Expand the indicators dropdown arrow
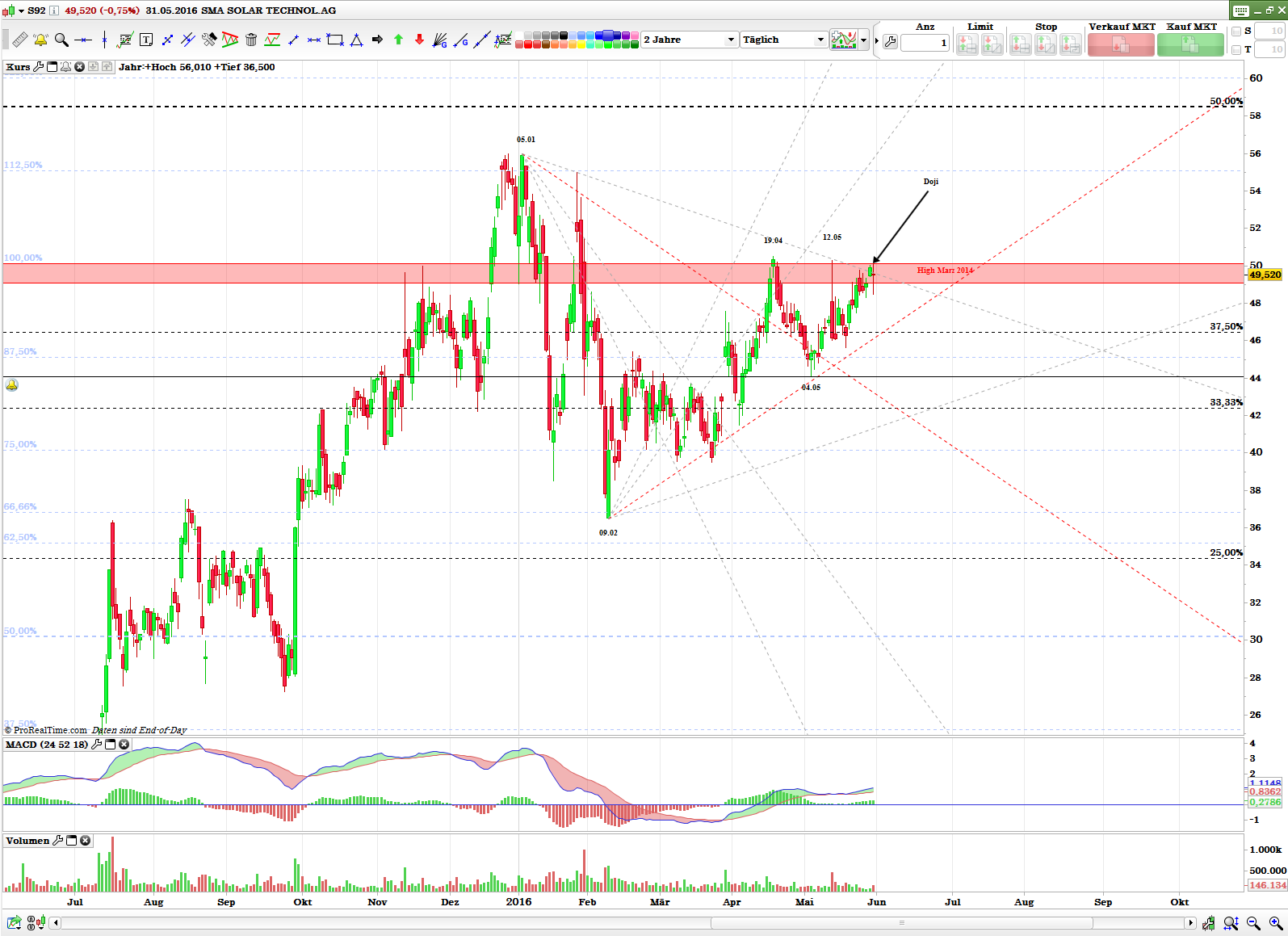This screenshot has height=936, width=1288. point(864,40)
